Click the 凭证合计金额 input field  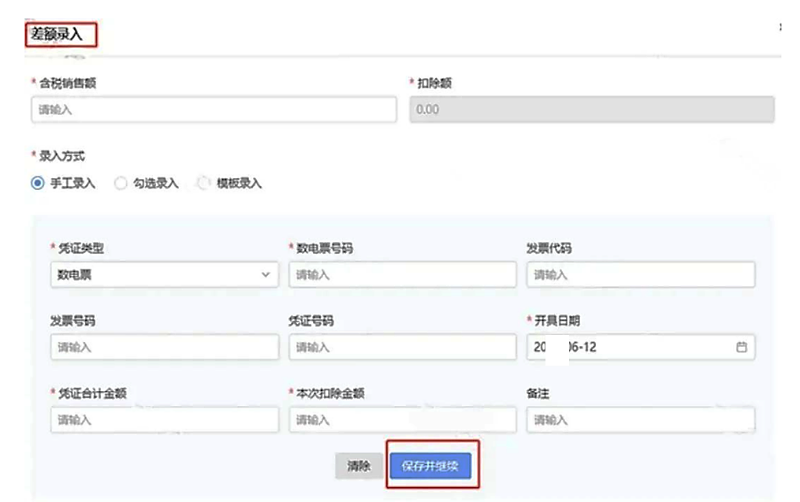[x=164, y=420]
